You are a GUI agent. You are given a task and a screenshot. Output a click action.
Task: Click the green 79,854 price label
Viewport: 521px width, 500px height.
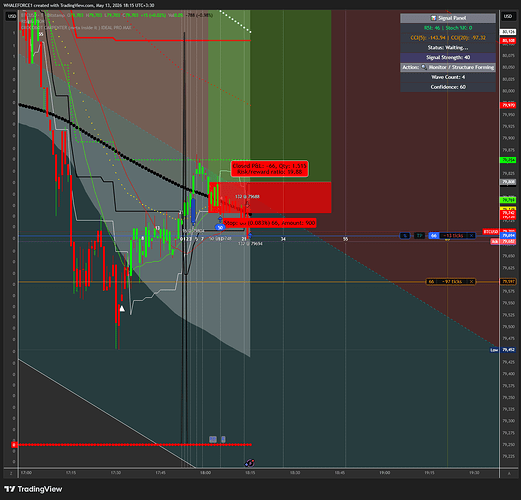[x=508, y=160]
